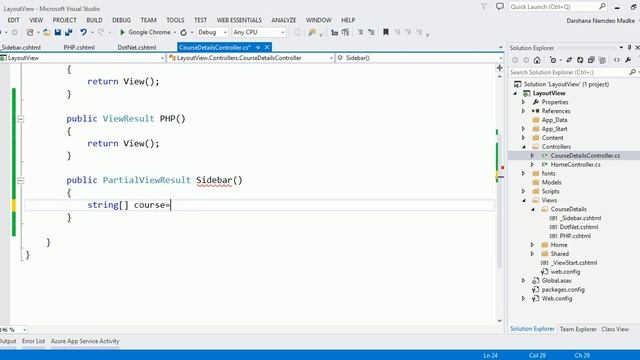Collapse the Controllers folder node

tap(524, 147)
